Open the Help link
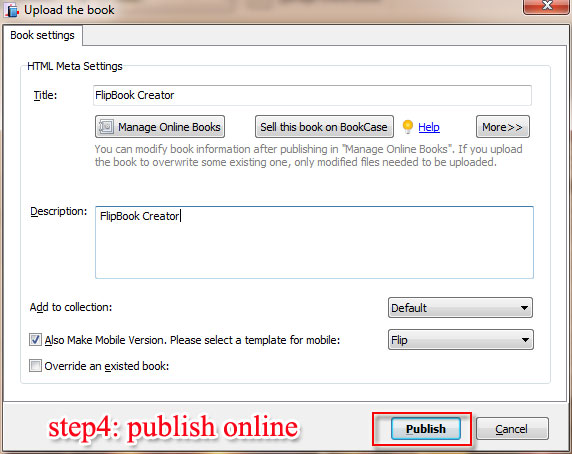Screen dimensions: 572x454 click(429, 127)
